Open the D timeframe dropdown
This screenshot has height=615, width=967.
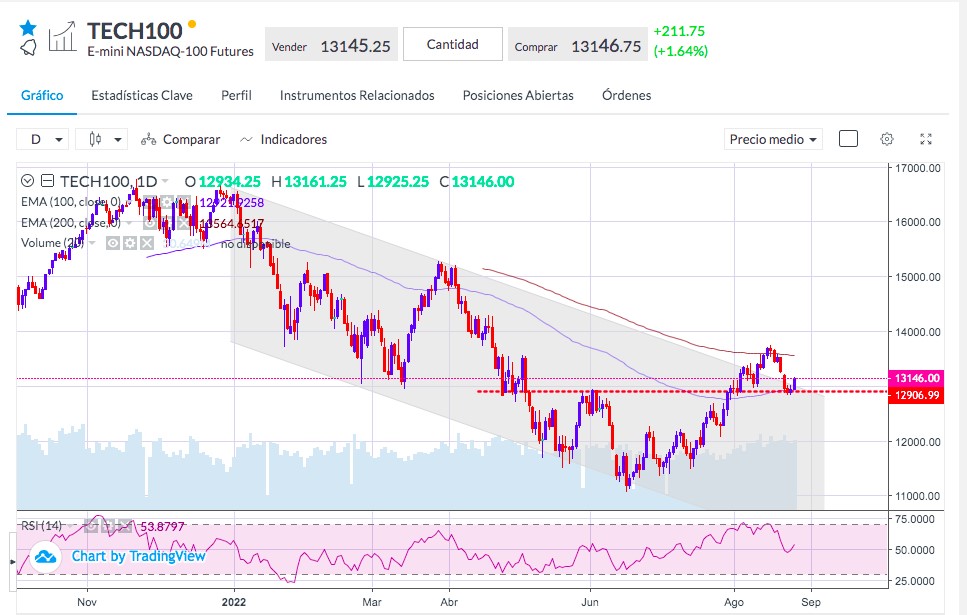(x=42, y=139)
